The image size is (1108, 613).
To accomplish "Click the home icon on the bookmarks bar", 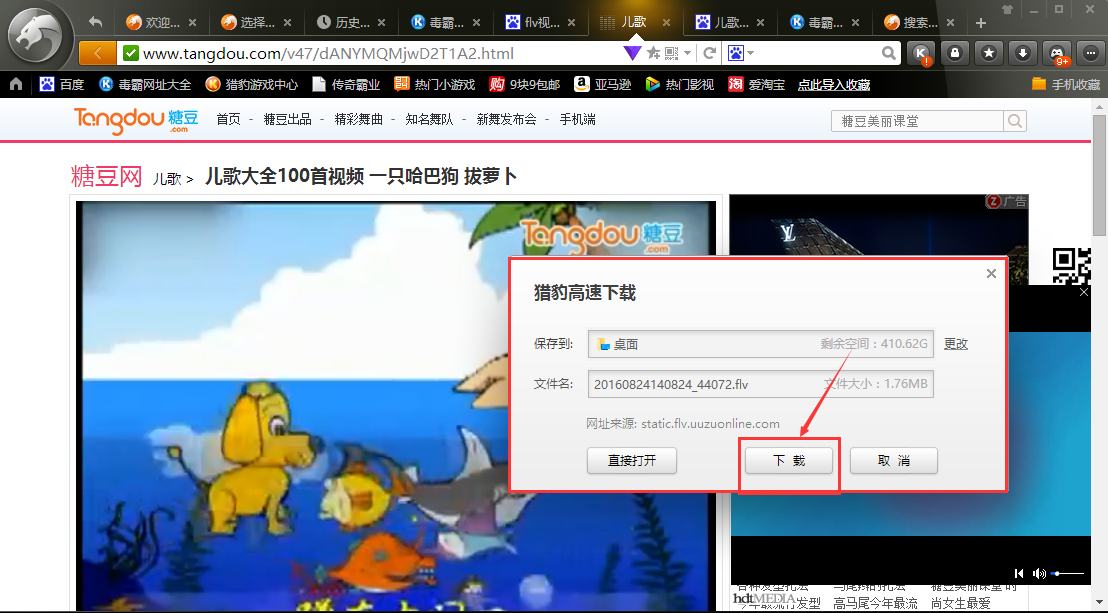I will (16, 85).
